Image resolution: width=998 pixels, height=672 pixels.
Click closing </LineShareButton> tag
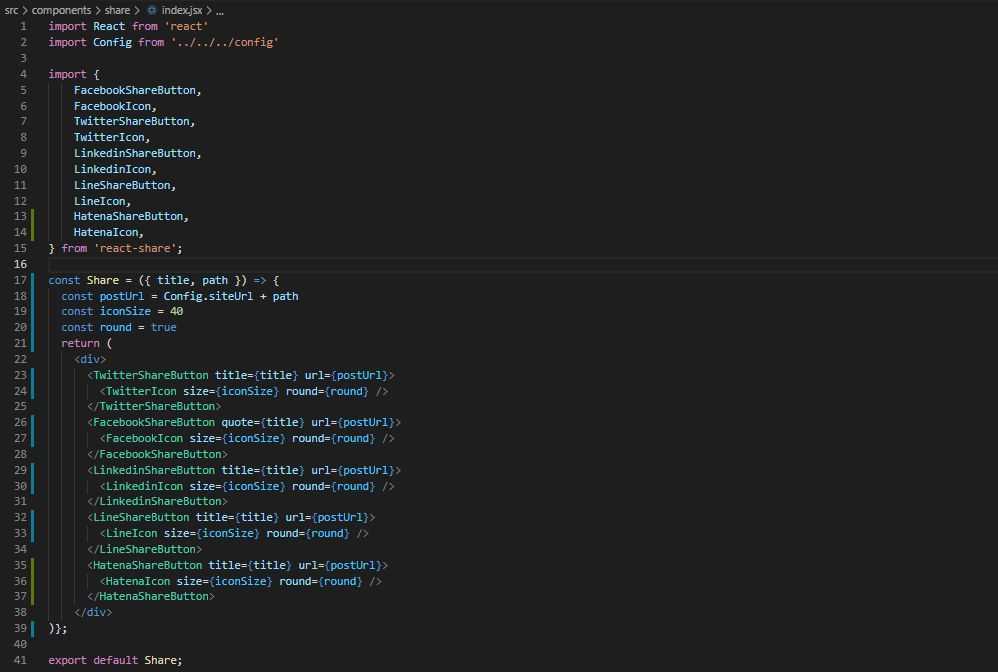coord(144,548)
